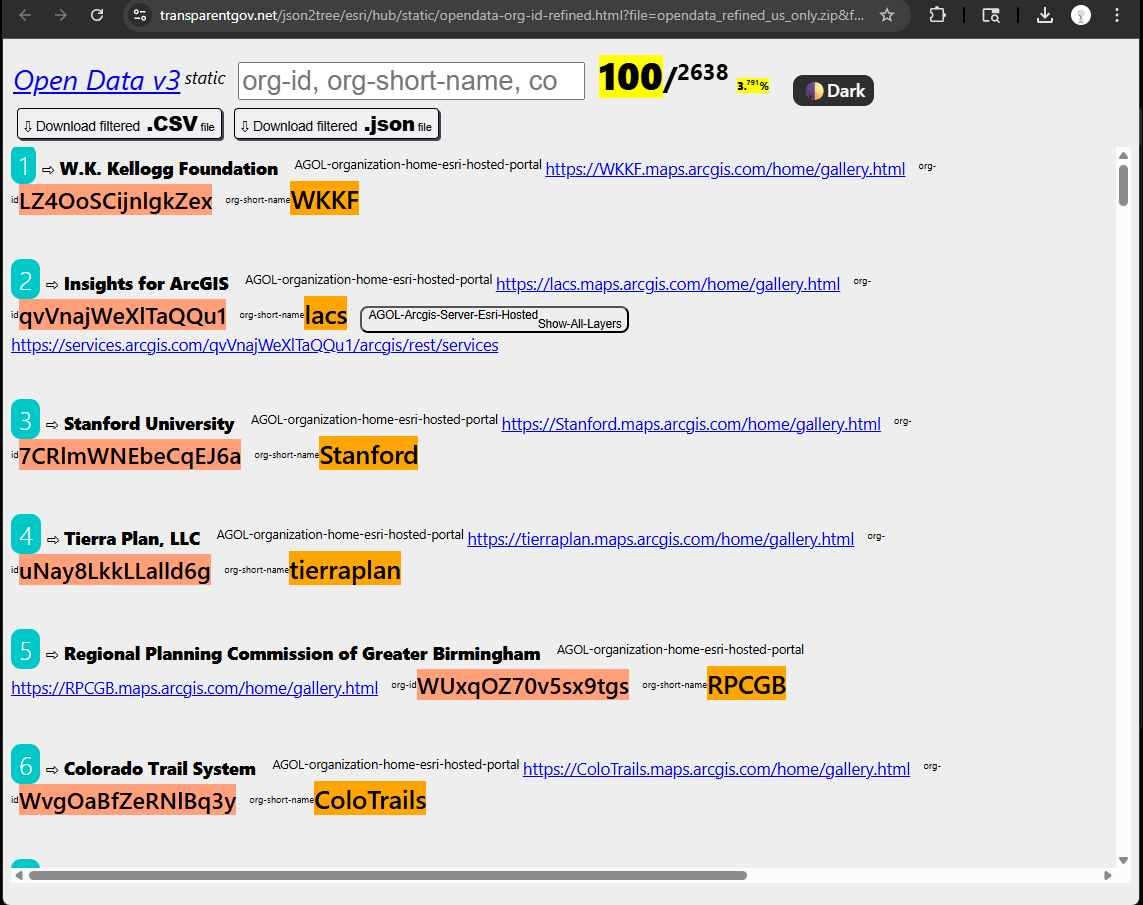Go back to the previous page
Viewport: 1143px width, 905px height.
(x=26, y=15)
